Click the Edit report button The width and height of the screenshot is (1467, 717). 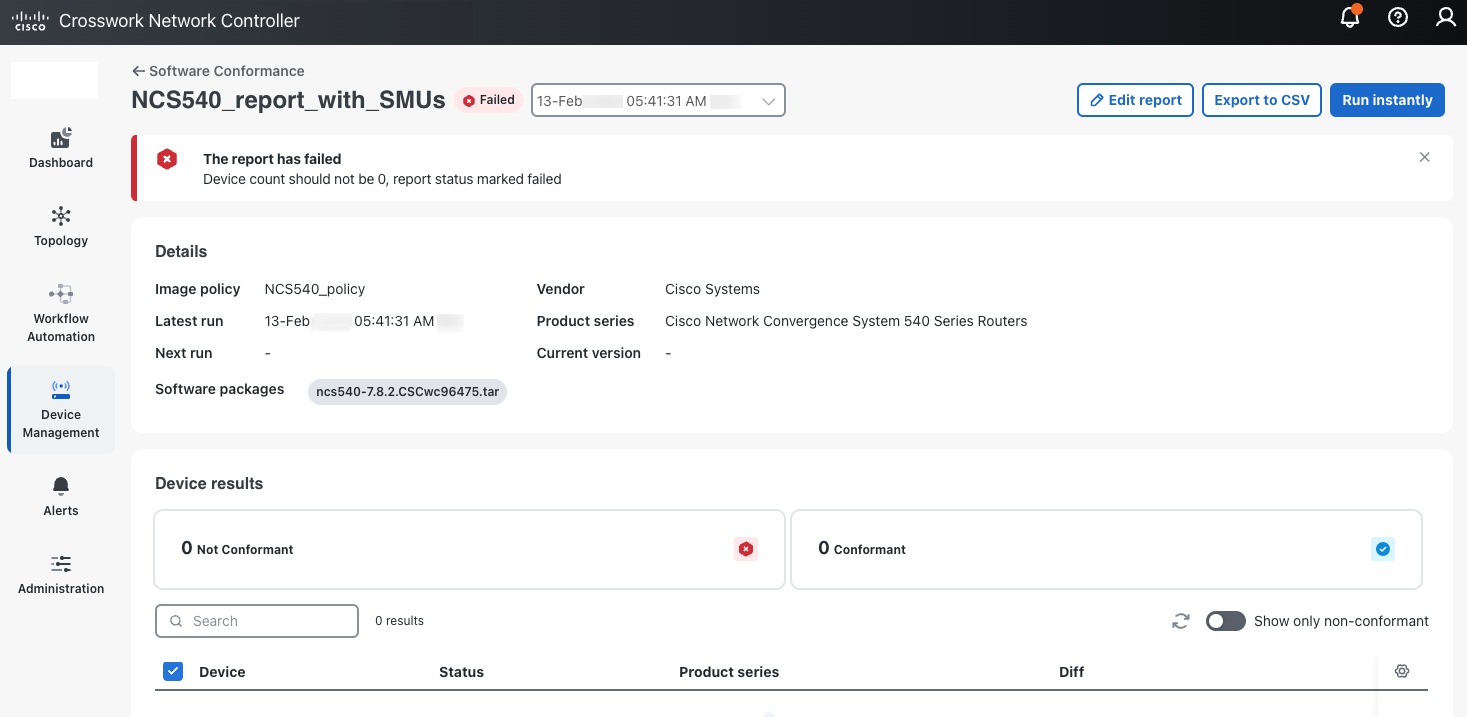click(1135, 100)
